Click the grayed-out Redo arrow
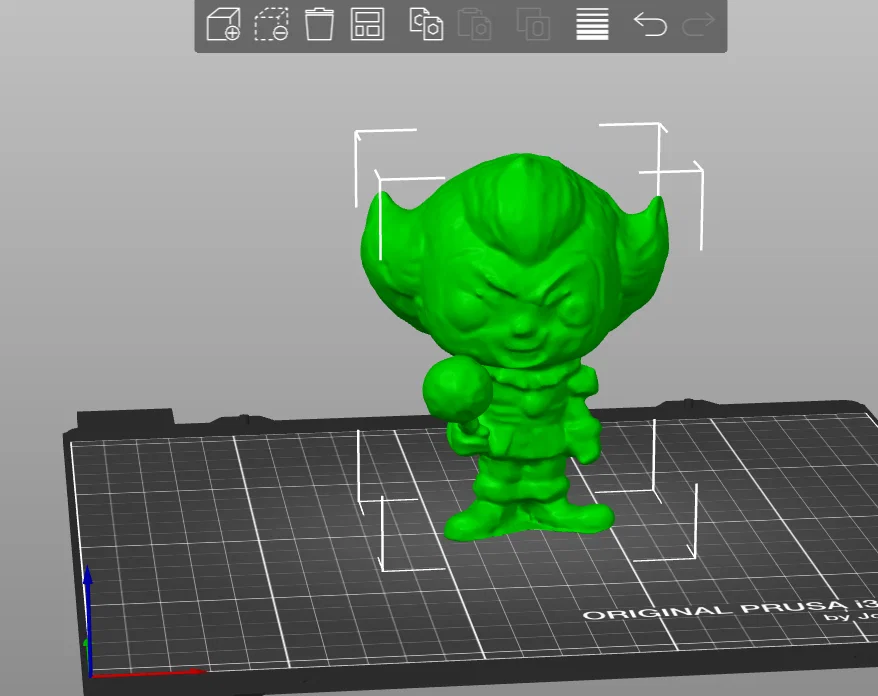 (x=698, y=24)
